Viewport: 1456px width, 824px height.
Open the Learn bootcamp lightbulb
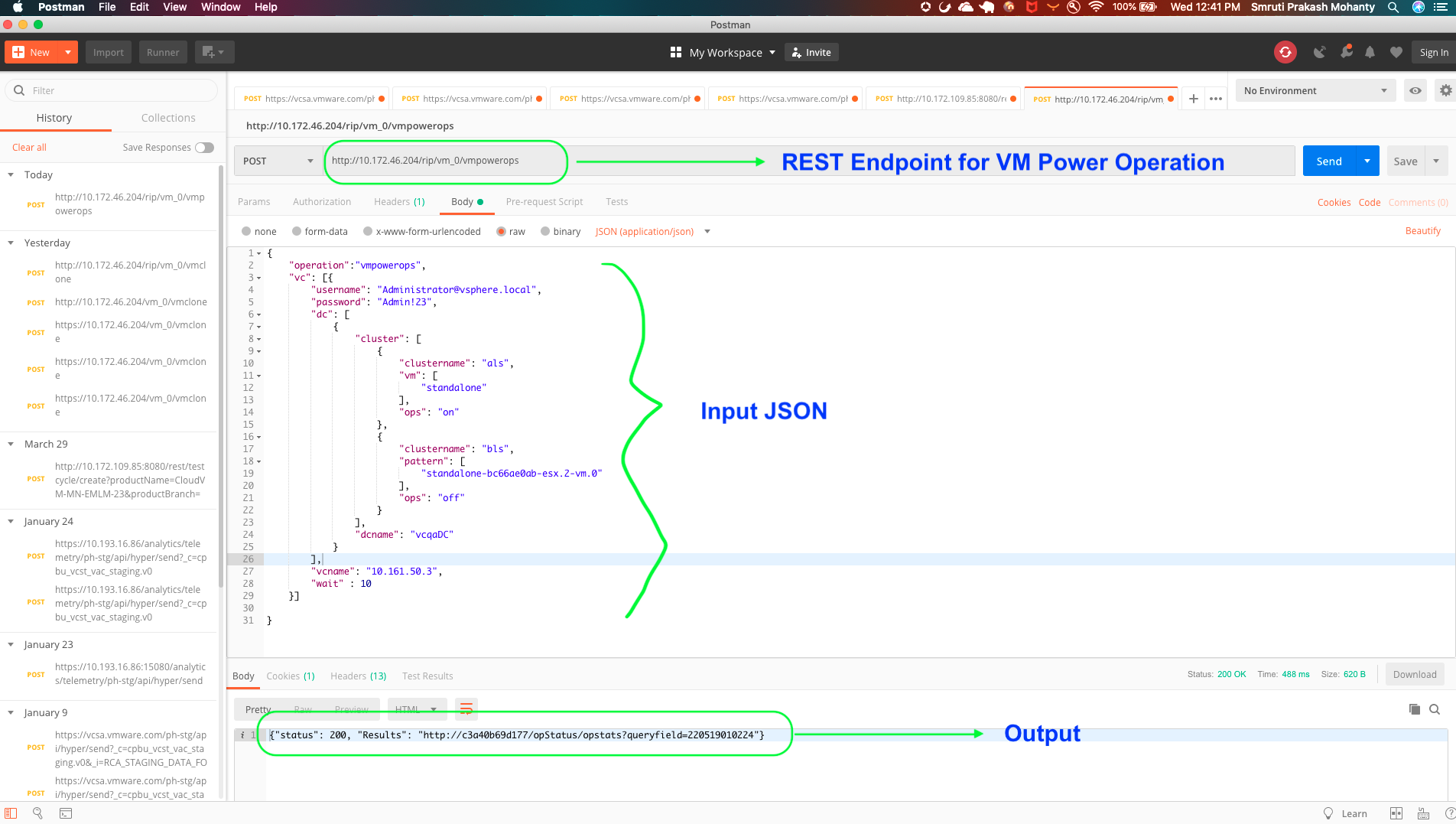1328,813
